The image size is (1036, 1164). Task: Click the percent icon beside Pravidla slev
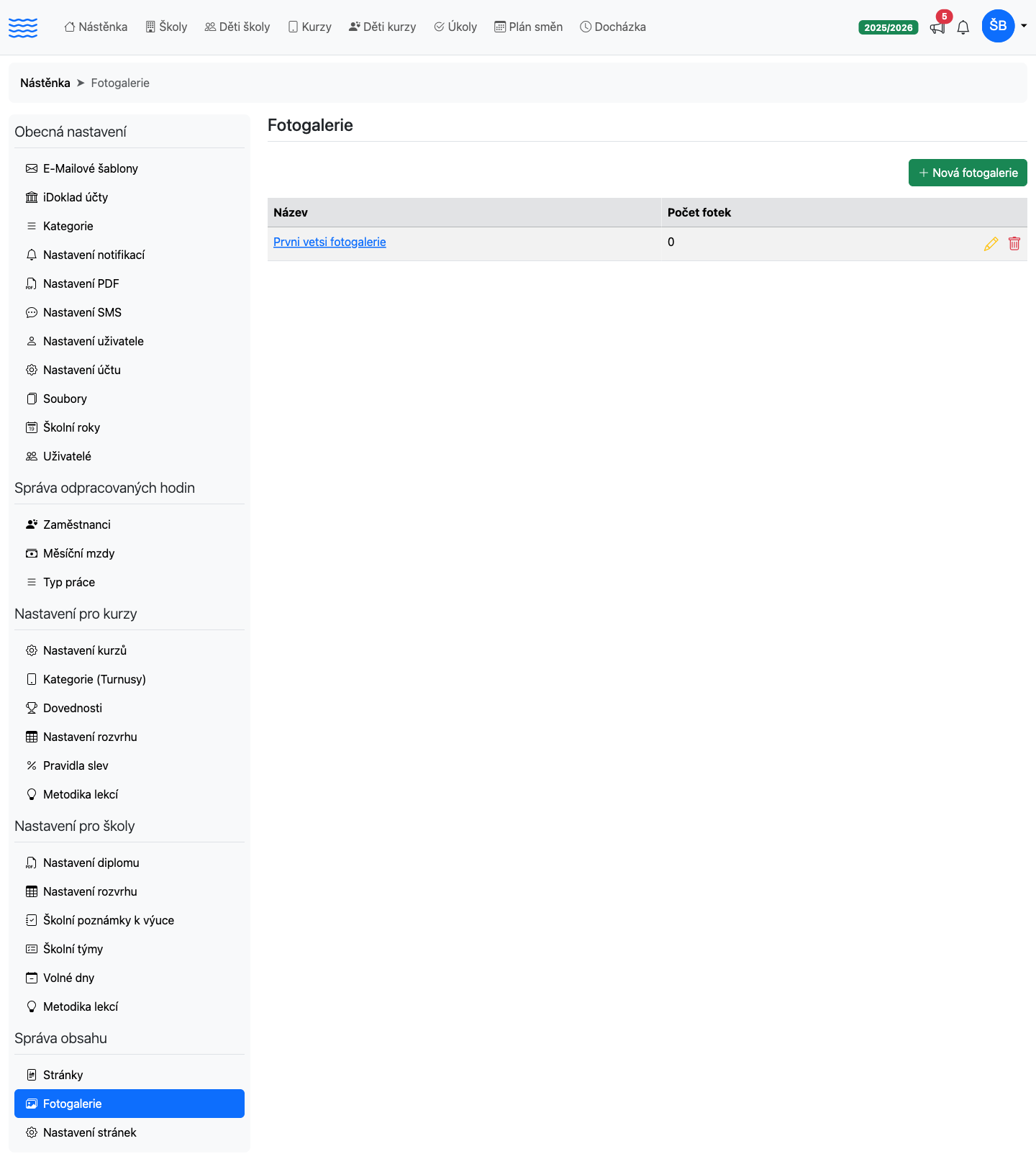[x=32, y=765]
